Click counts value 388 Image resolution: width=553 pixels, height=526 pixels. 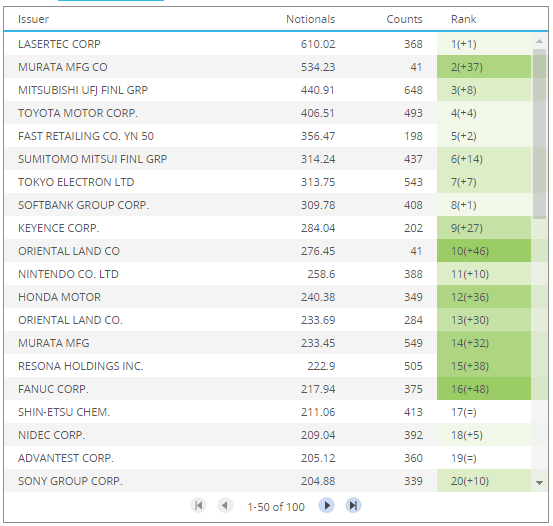(413, 274)
